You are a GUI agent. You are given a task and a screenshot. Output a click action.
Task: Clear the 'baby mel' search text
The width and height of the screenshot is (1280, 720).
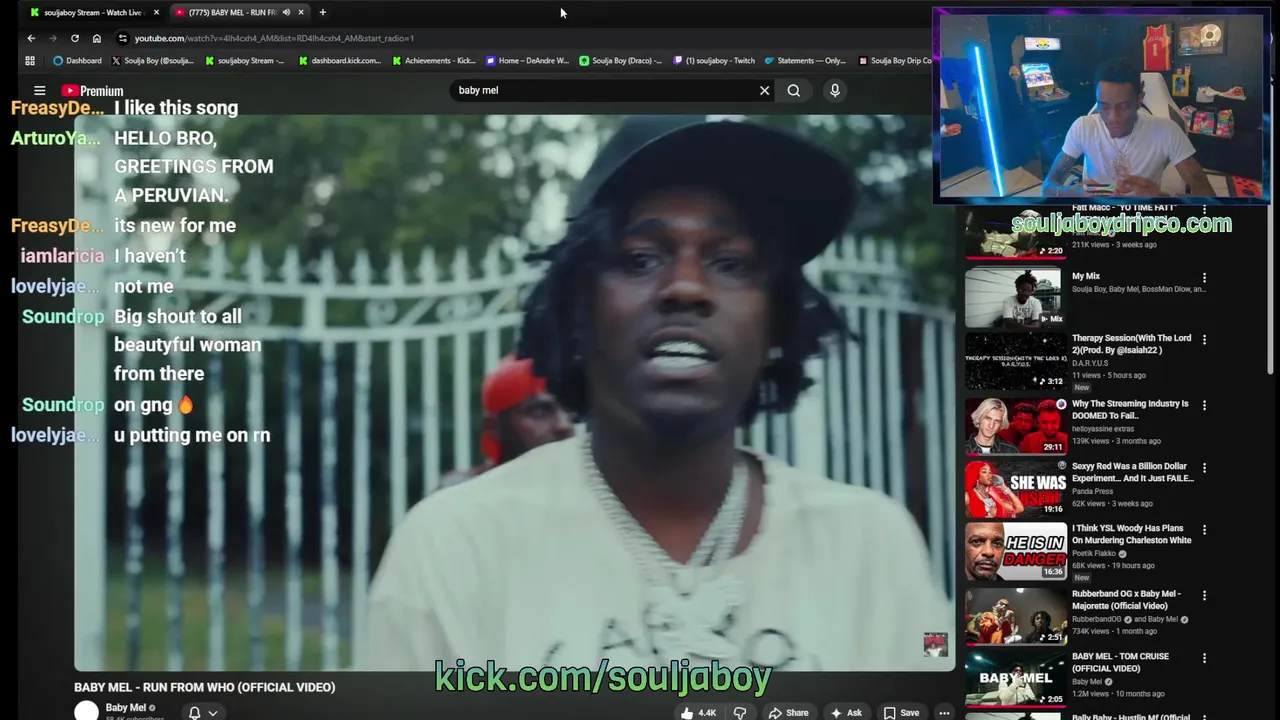click(x=764, y=90)
